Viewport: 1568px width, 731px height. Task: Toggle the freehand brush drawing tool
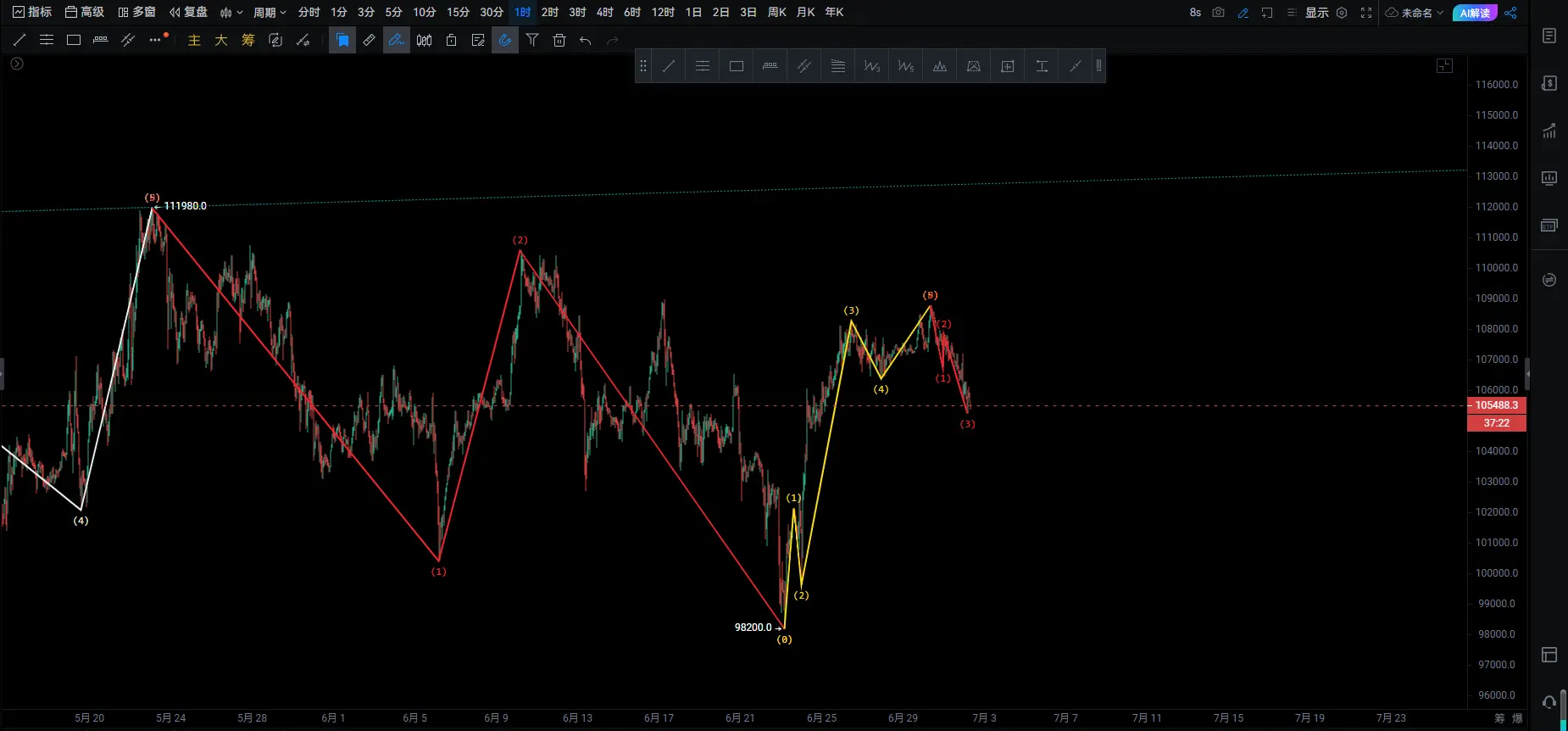[x=397, y=40]
